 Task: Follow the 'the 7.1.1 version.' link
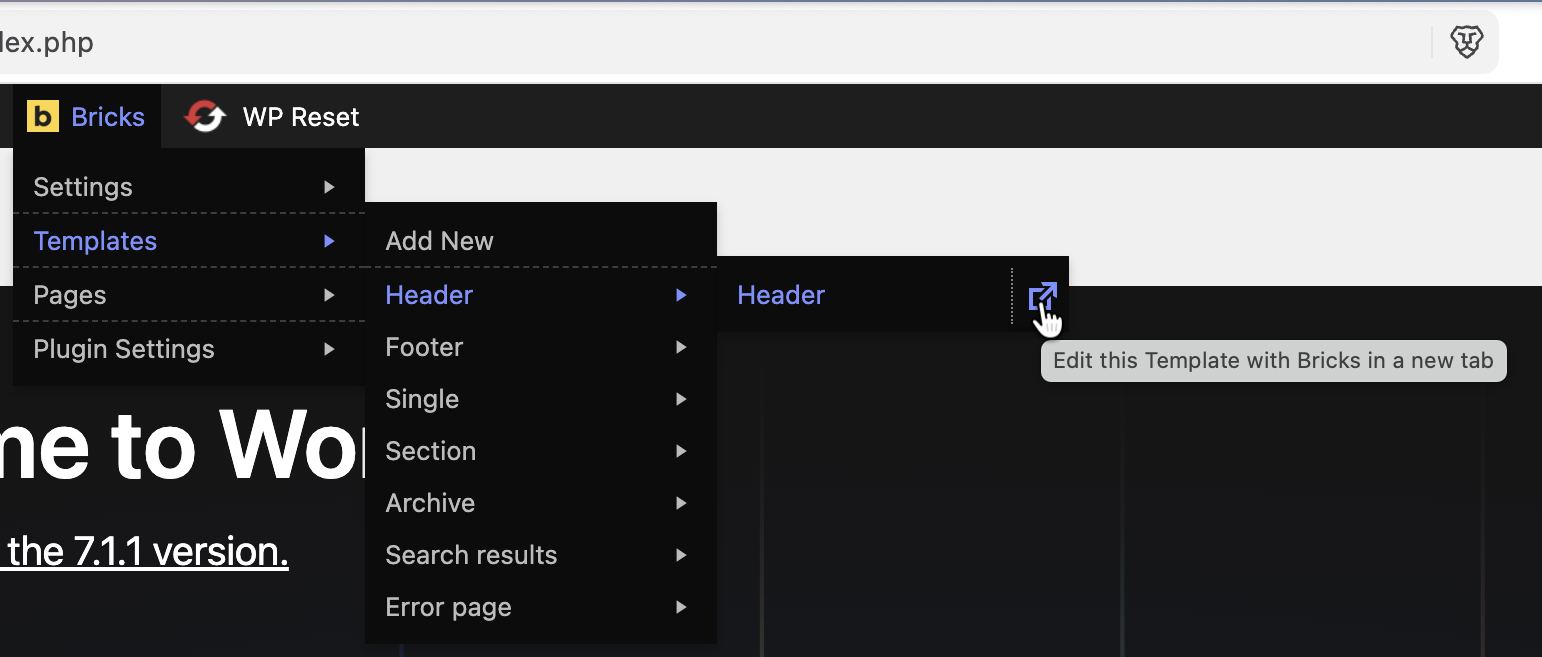click(x=147, y=552)
